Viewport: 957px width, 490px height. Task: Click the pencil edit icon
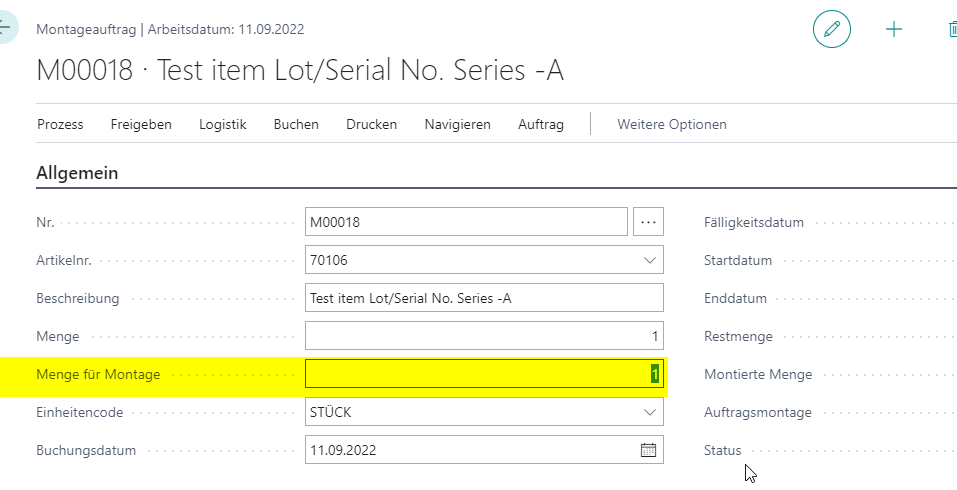(x=831, y=29)
